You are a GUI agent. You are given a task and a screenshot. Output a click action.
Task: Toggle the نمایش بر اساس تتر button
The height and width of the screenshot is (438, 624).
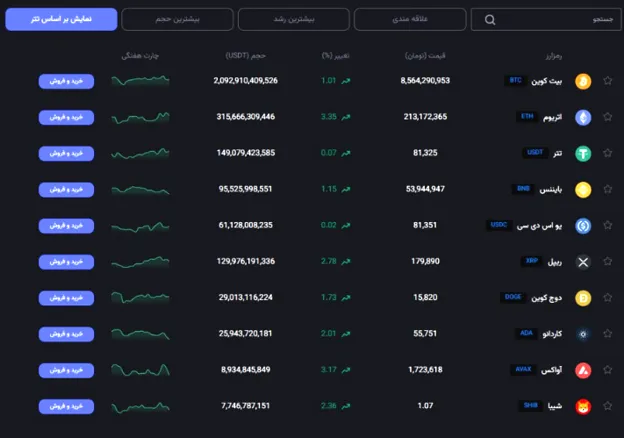pos(61,19)
